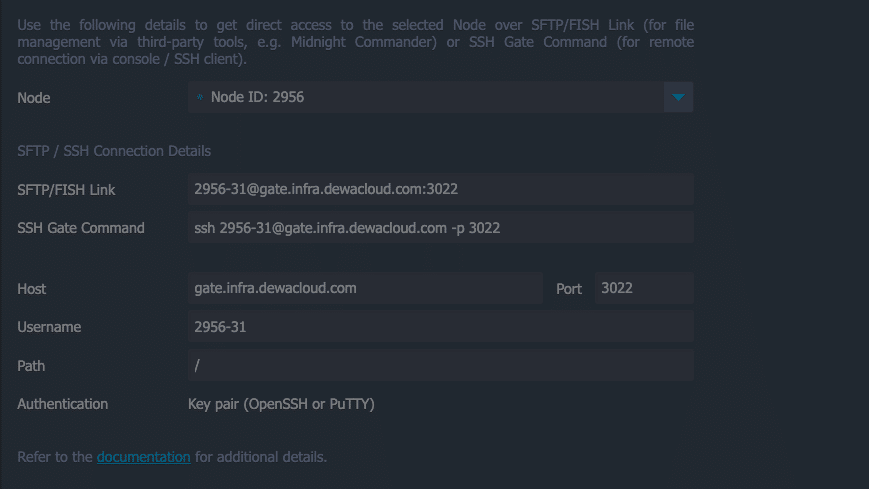The image size is (869, 489).
Task: Click the Authentication label
Action: [63, 404]
